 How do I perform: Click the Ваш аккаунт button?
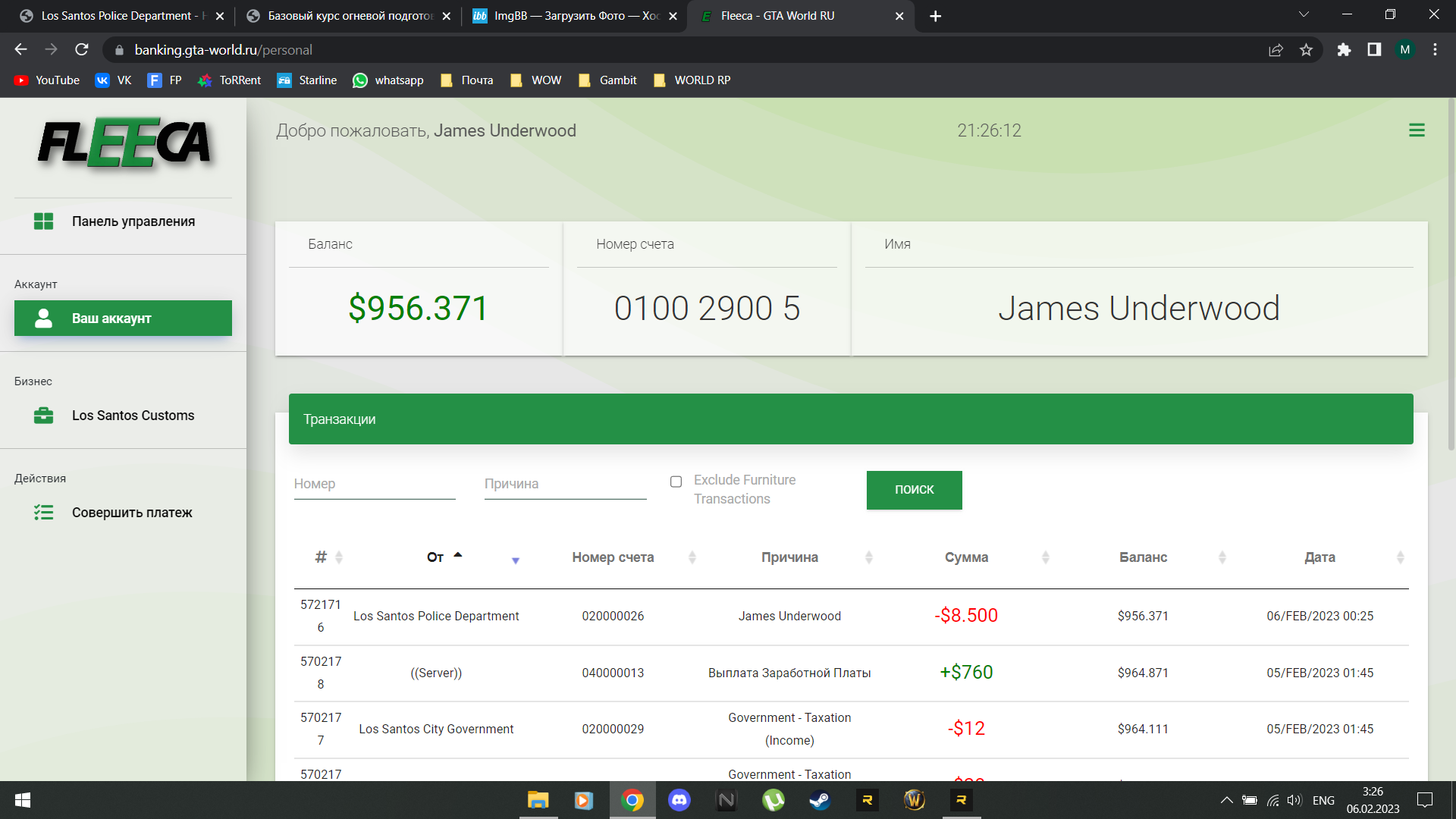[123, 318]
